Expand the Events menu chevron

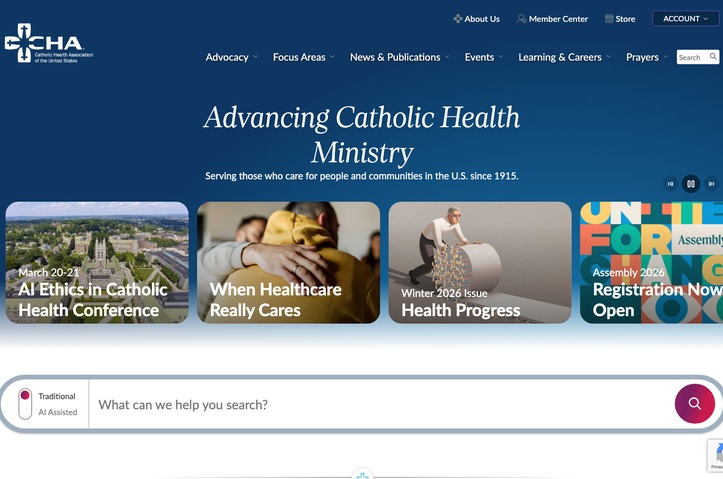(501, 57)
